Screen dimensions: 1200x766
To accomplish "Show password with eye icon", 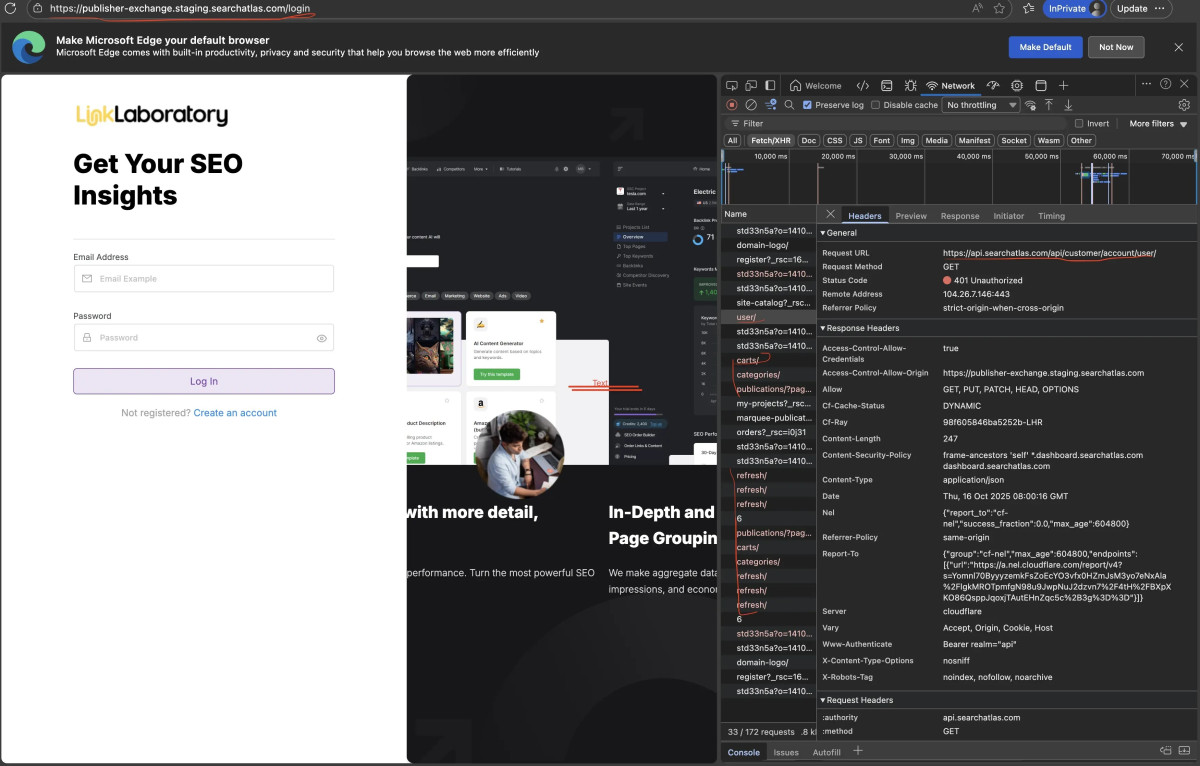I will pyautogui.click(x=322, y=338).
